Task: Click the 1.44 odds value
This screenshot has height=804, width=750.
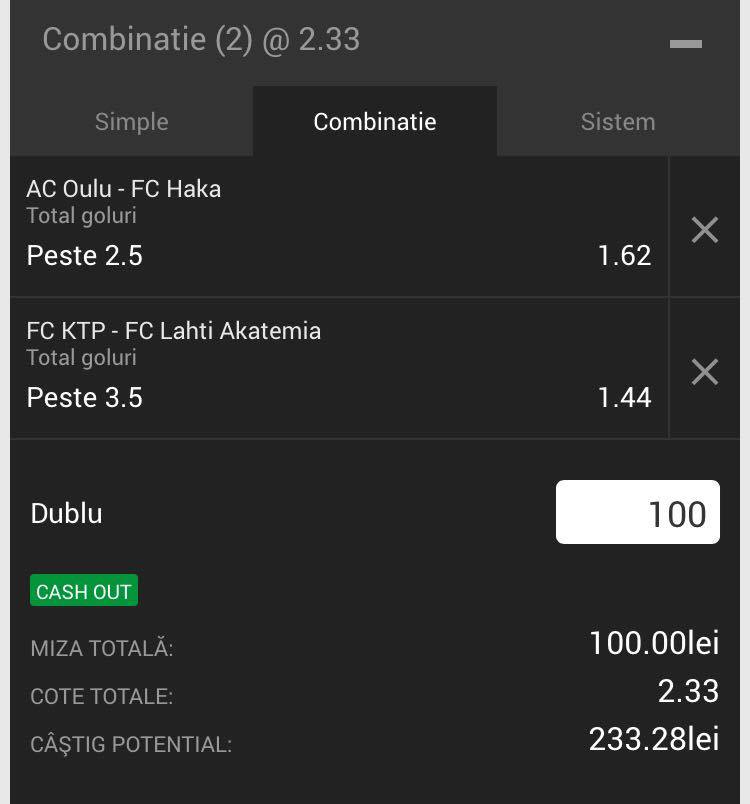Action: click(x=625, y=397)
